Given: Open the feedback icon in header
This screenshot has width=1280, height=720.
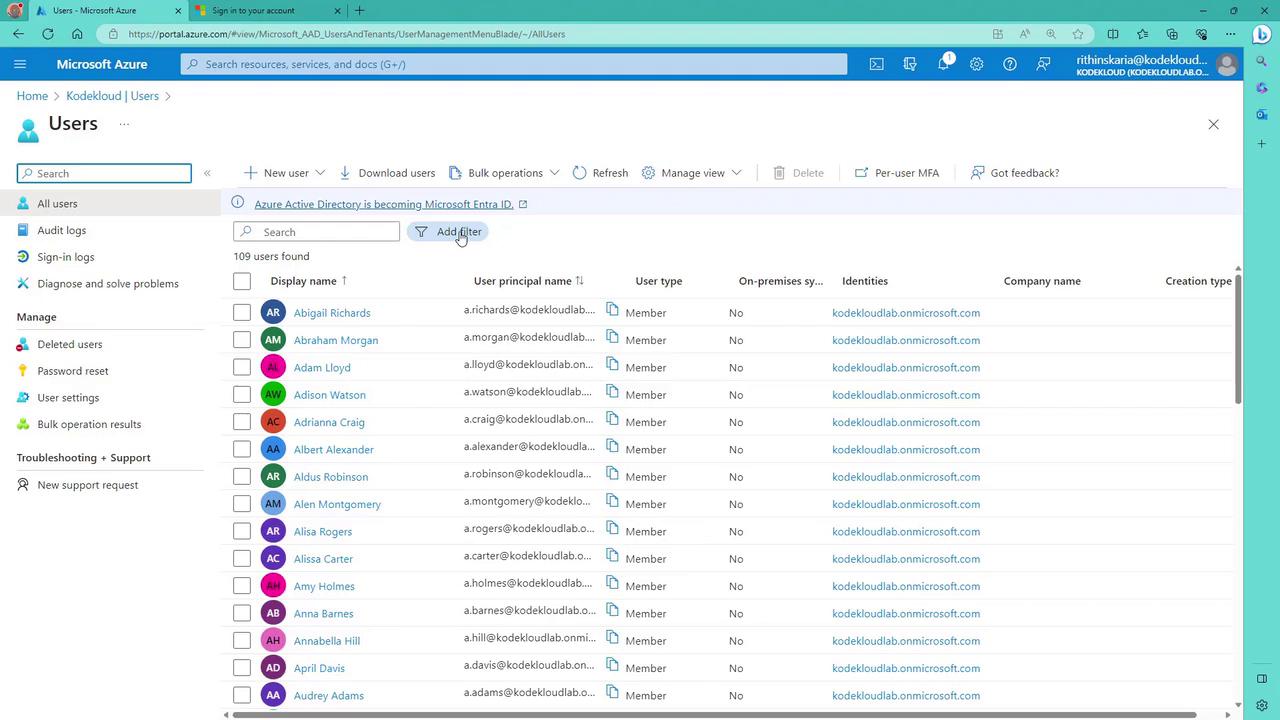Looking at the screenshot, I should pyautogui.click(x=1043, y=64).
